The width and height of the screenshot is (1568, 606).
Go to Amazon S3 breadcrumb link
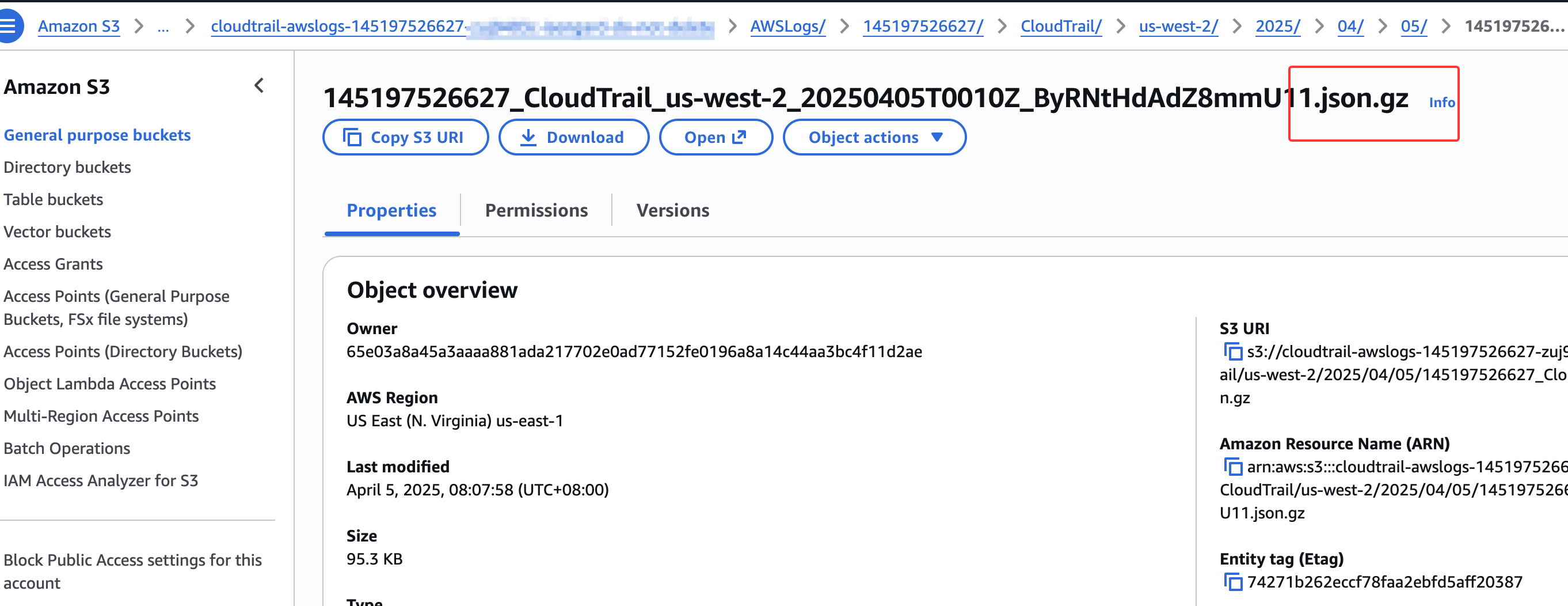78,26
